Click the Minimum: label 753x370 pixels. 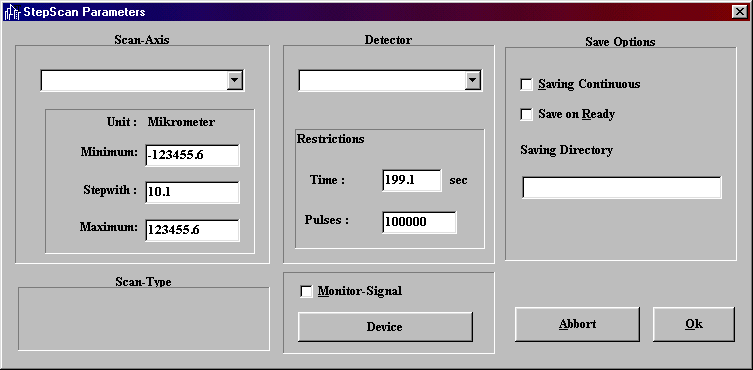[109, 152]
